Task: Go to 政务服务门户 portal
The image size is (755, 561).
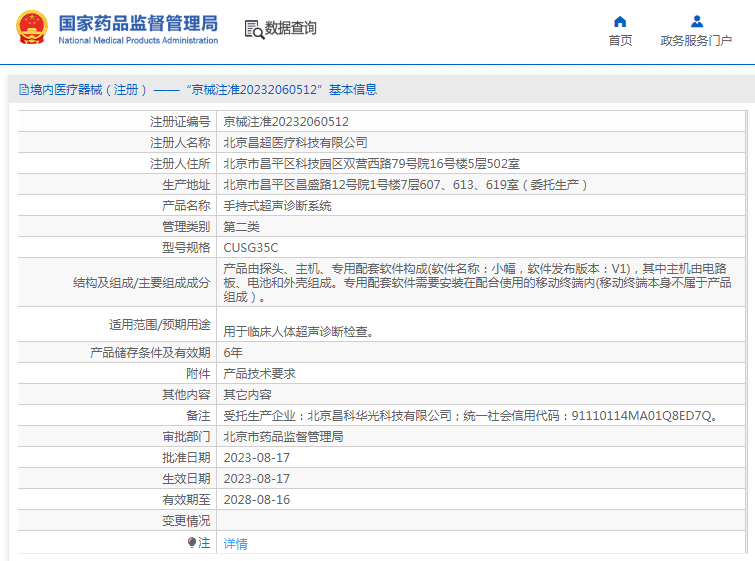Action: point(696,41)
